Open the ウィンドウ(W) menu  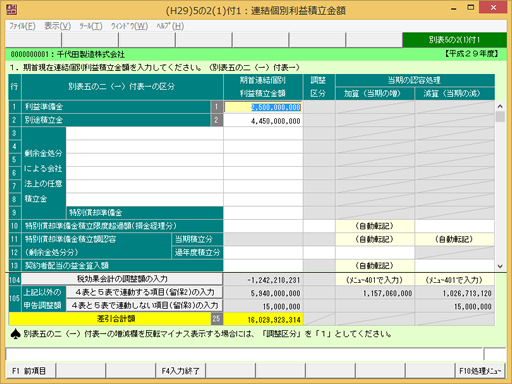point(129,26)
